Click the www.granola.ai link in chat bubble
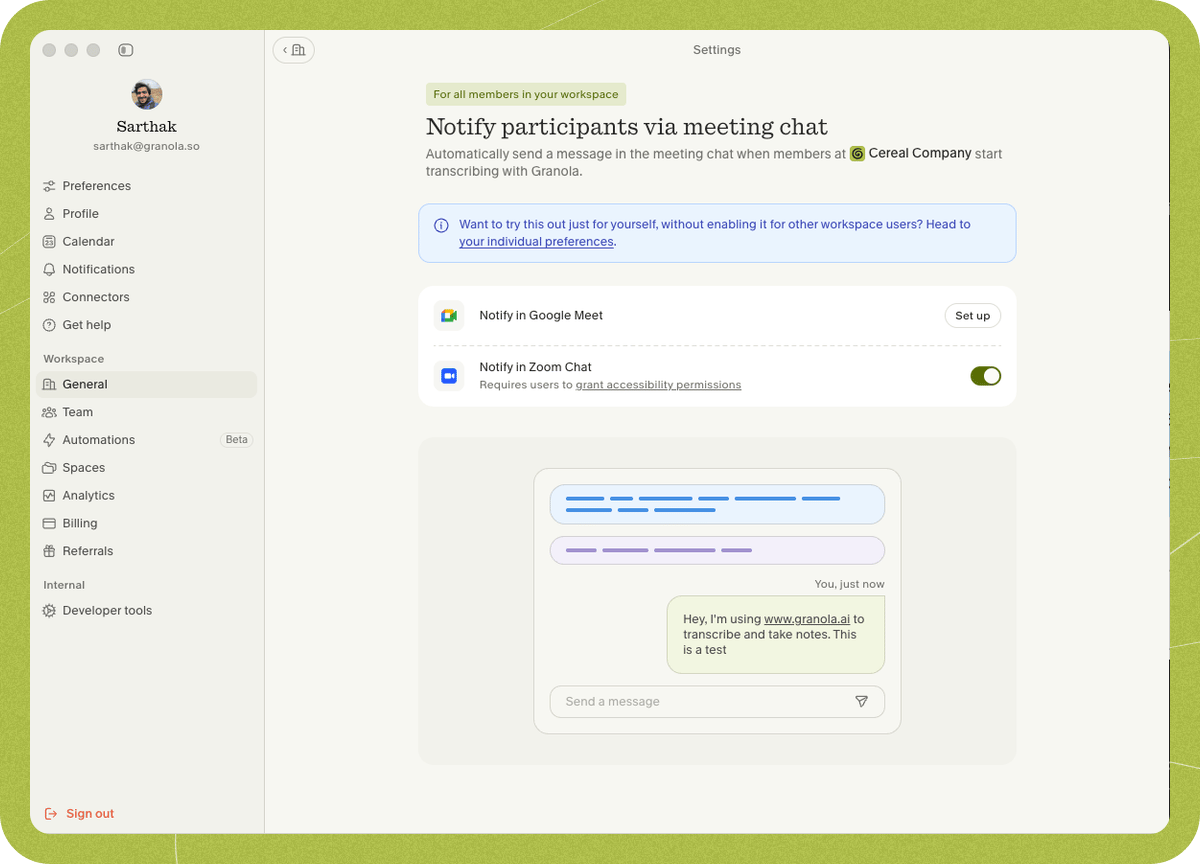Viewport: 1200px width, 864px height. (x=807, y=620)
